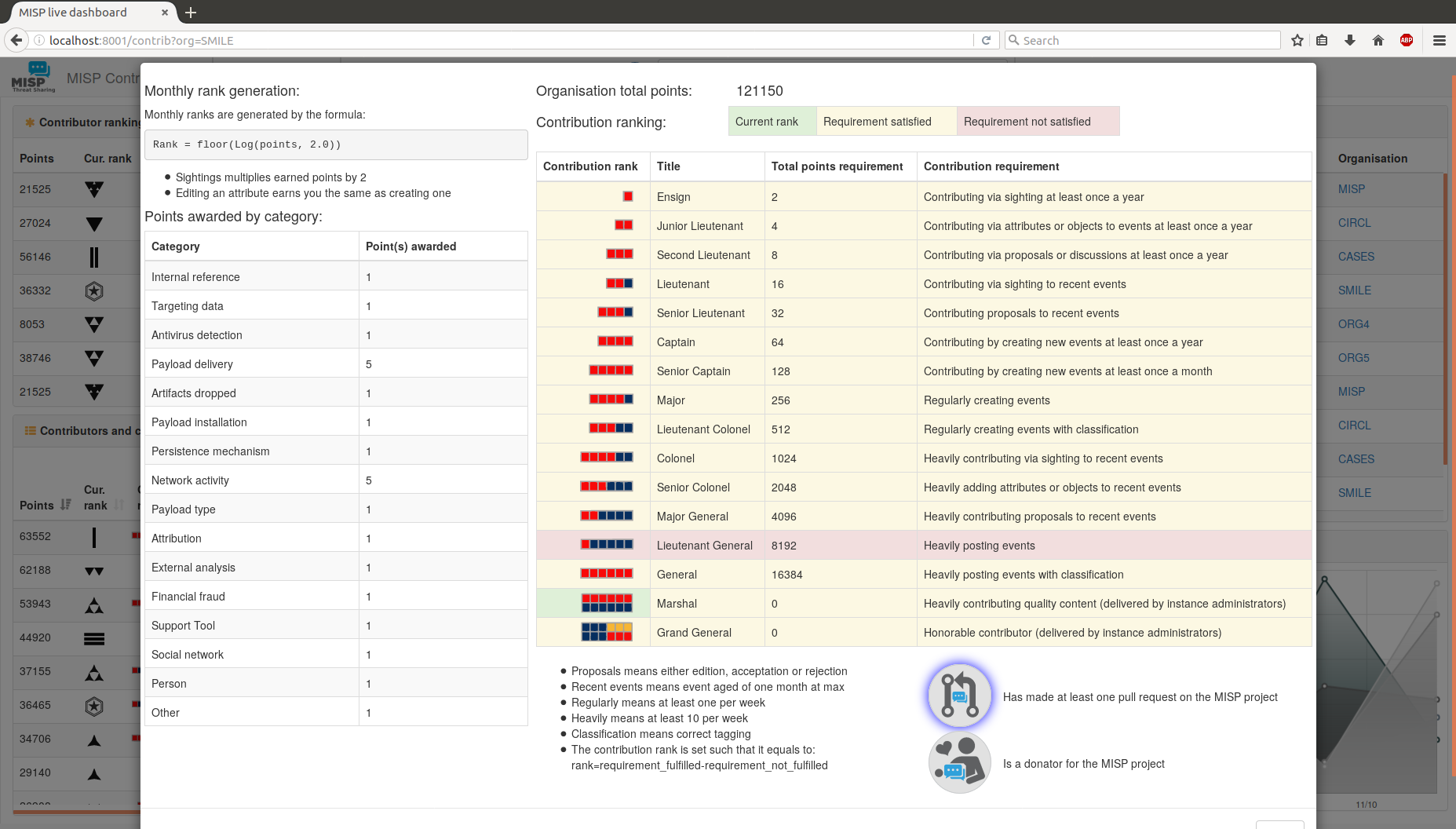Click the Current rank legend swatch
Screen dimensions: 1456x829
pyautogui.click(x=772, y=122)
